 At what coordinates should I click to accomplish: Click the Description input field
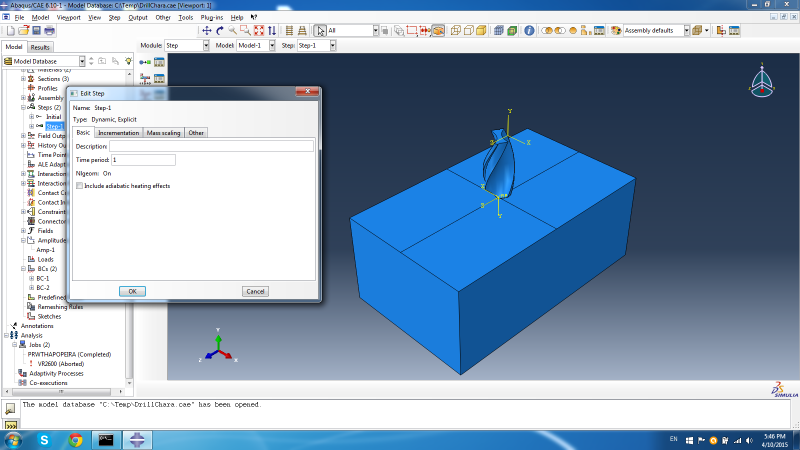click(x=211, y=146)
